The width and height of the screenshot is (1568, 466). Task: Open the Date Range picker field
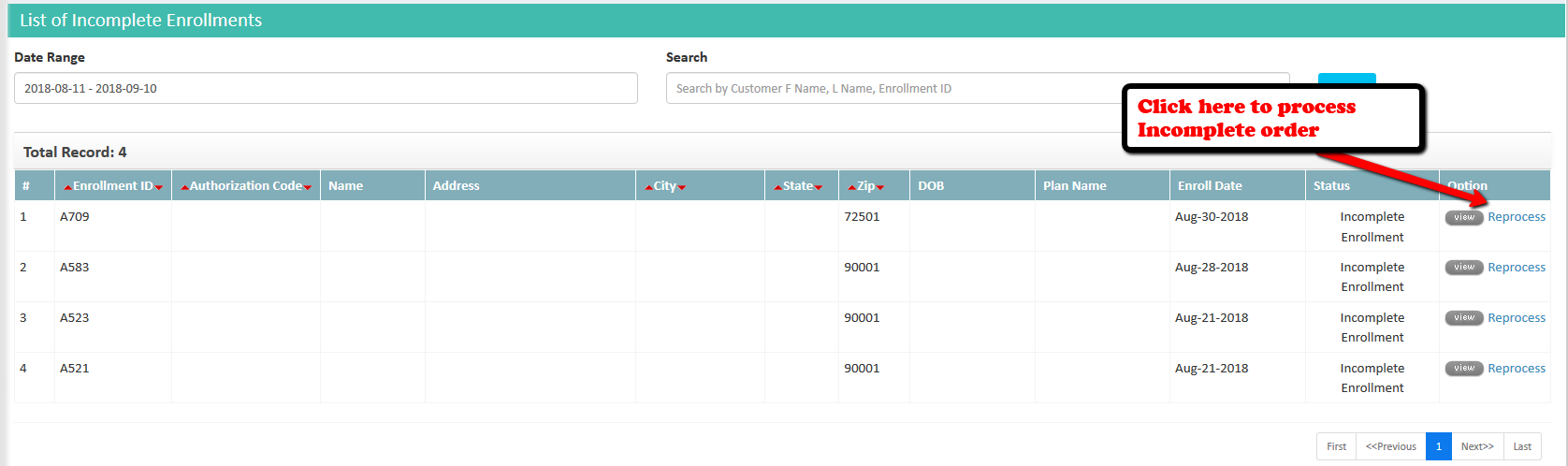pyautogui.click(x=326, y=88)
